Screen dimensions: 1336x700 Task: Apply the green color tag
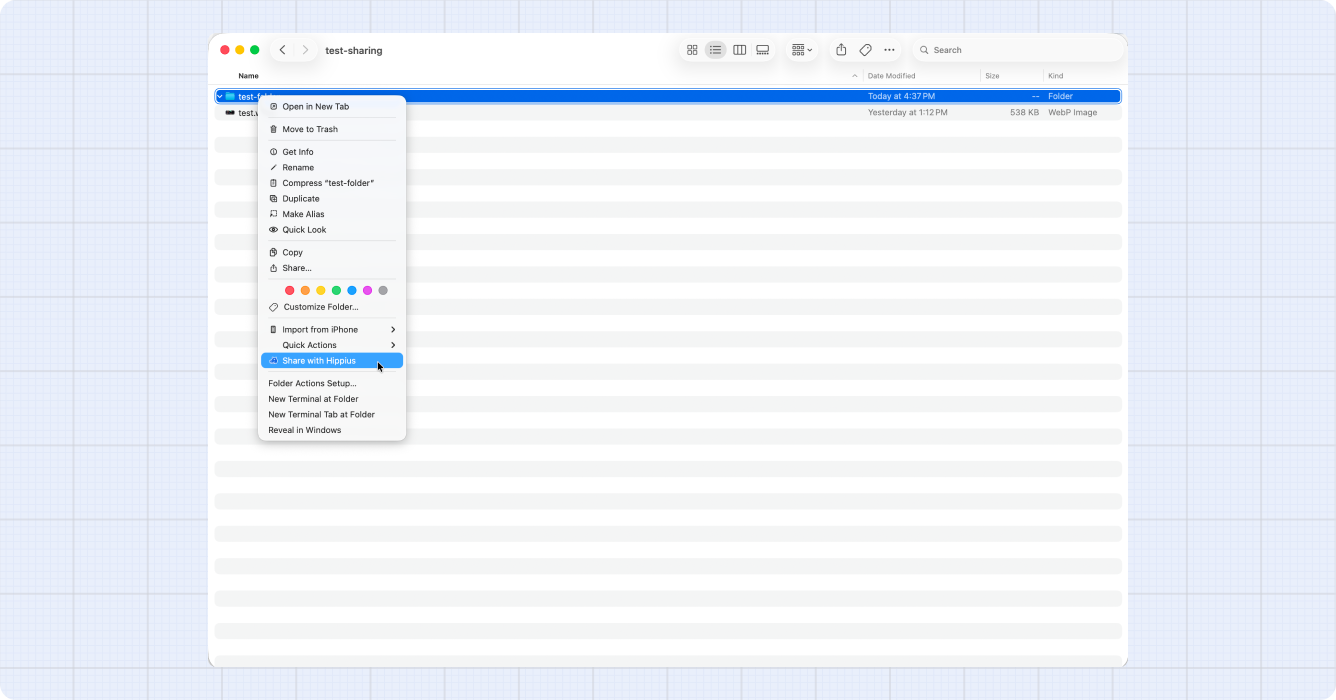336,291
